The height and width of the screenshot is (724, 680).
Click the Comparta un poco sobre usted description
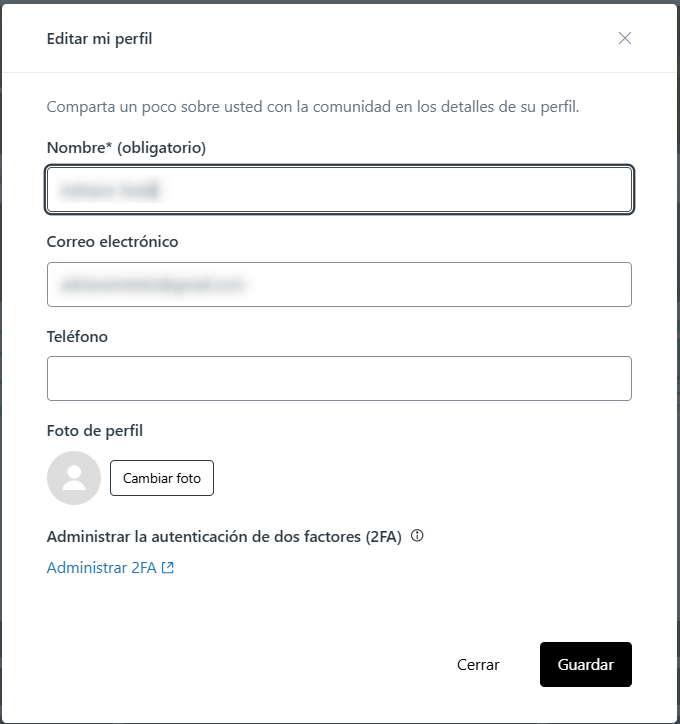tap(313, 106)
